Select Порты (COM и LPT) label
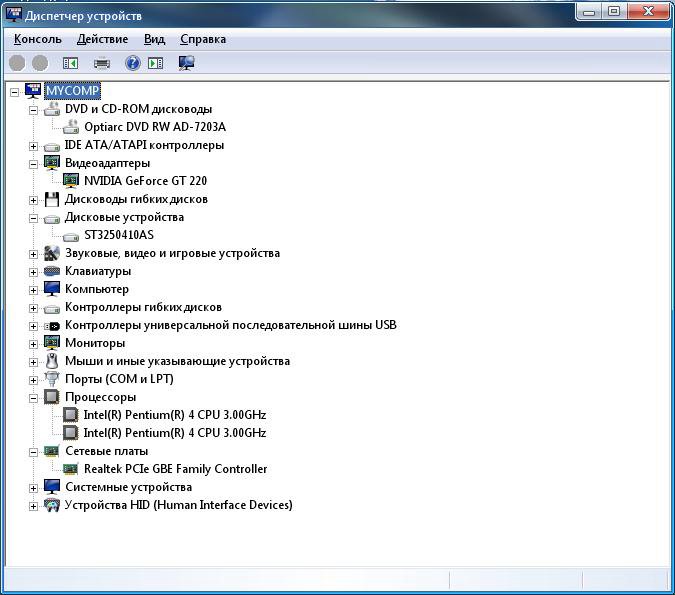The image size is (675, 595). pyautogui.click(x=119, y=379)
